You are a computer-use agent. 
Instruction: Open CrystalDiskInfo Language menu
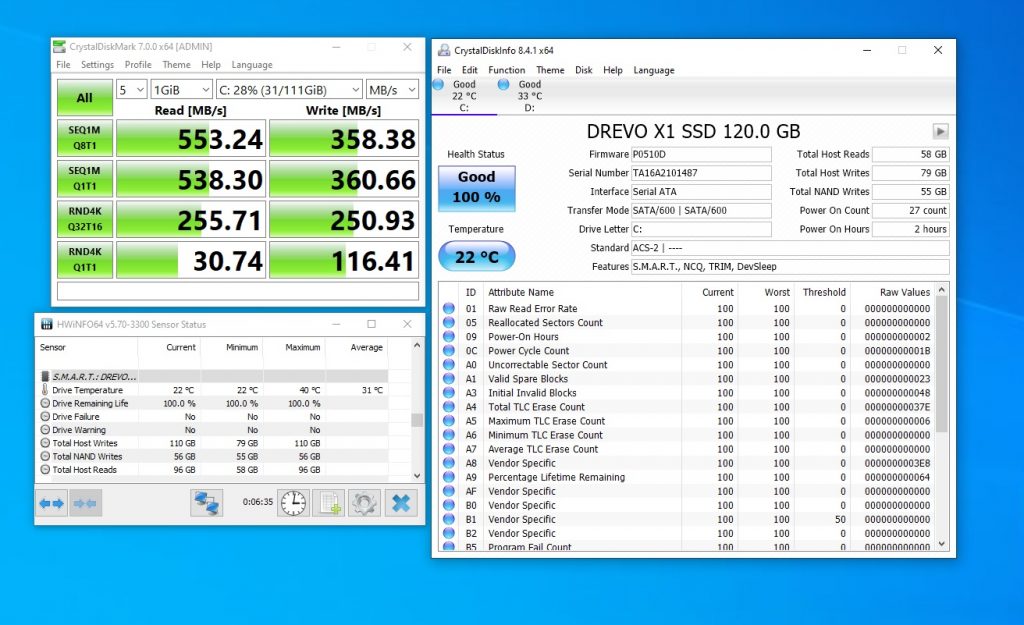pyautogui.click(x=654, y=70)
